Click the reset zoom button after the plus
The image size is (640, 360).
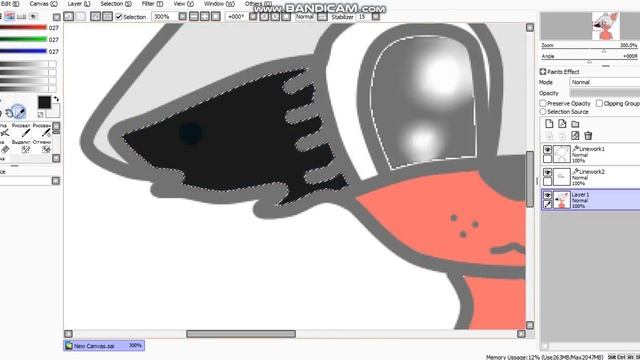pyautogui.click(x=216, y=16)
